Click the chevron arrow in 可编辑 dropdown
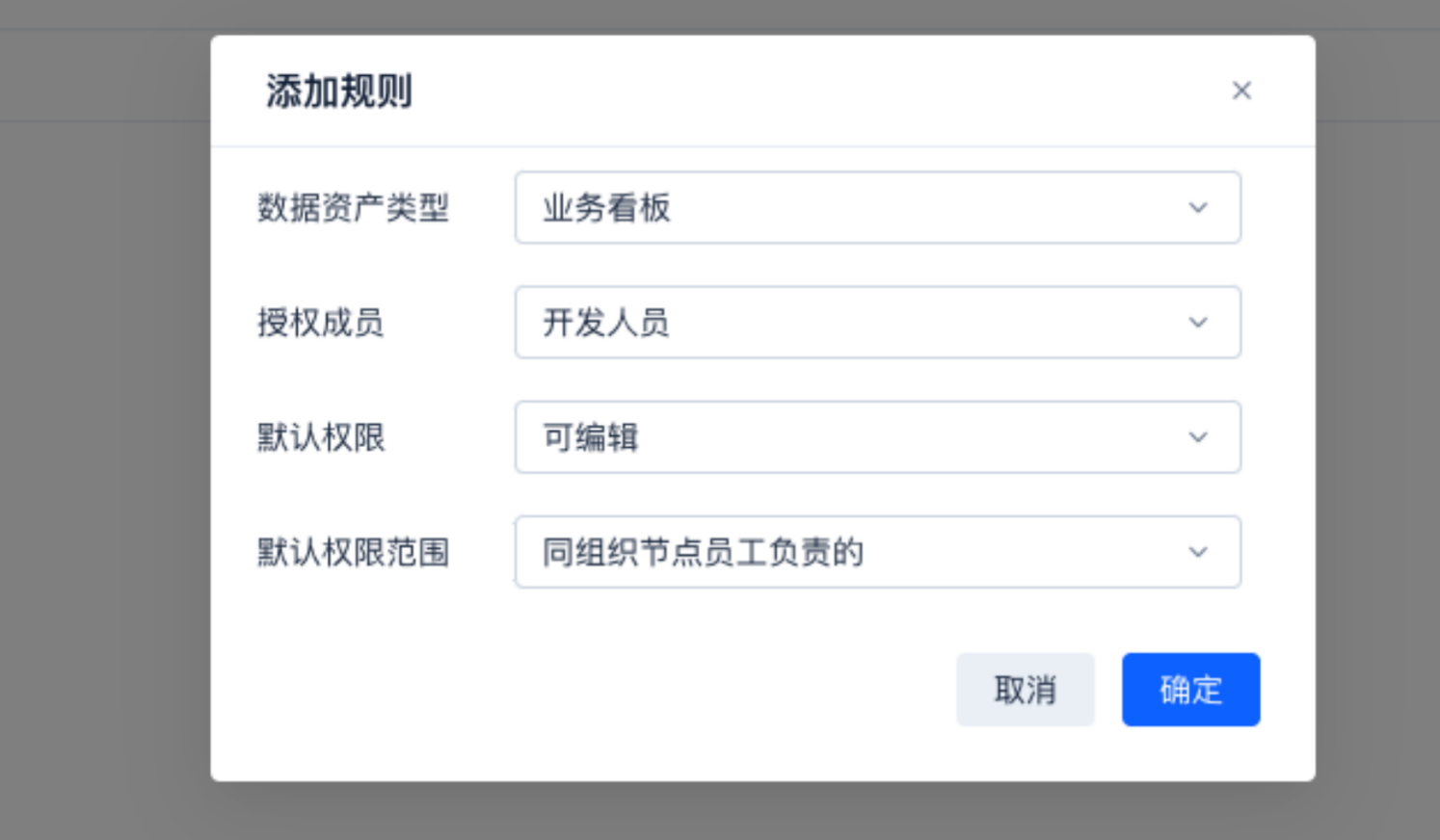 point(1198,436)
